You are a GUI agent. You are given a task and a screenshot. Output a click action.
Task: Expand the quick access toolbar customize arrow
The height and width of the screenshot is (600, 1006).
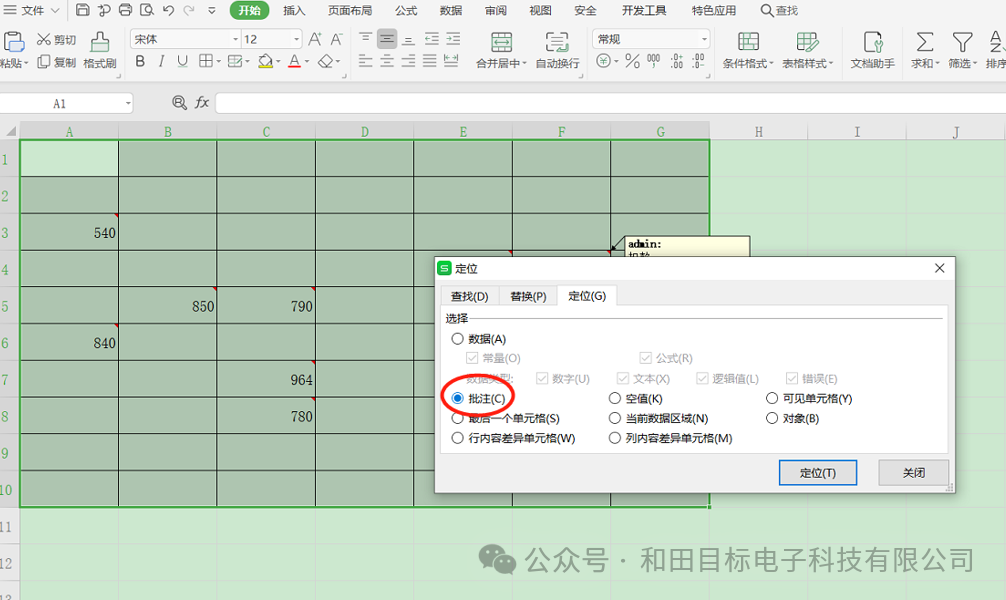pos(211,11)
